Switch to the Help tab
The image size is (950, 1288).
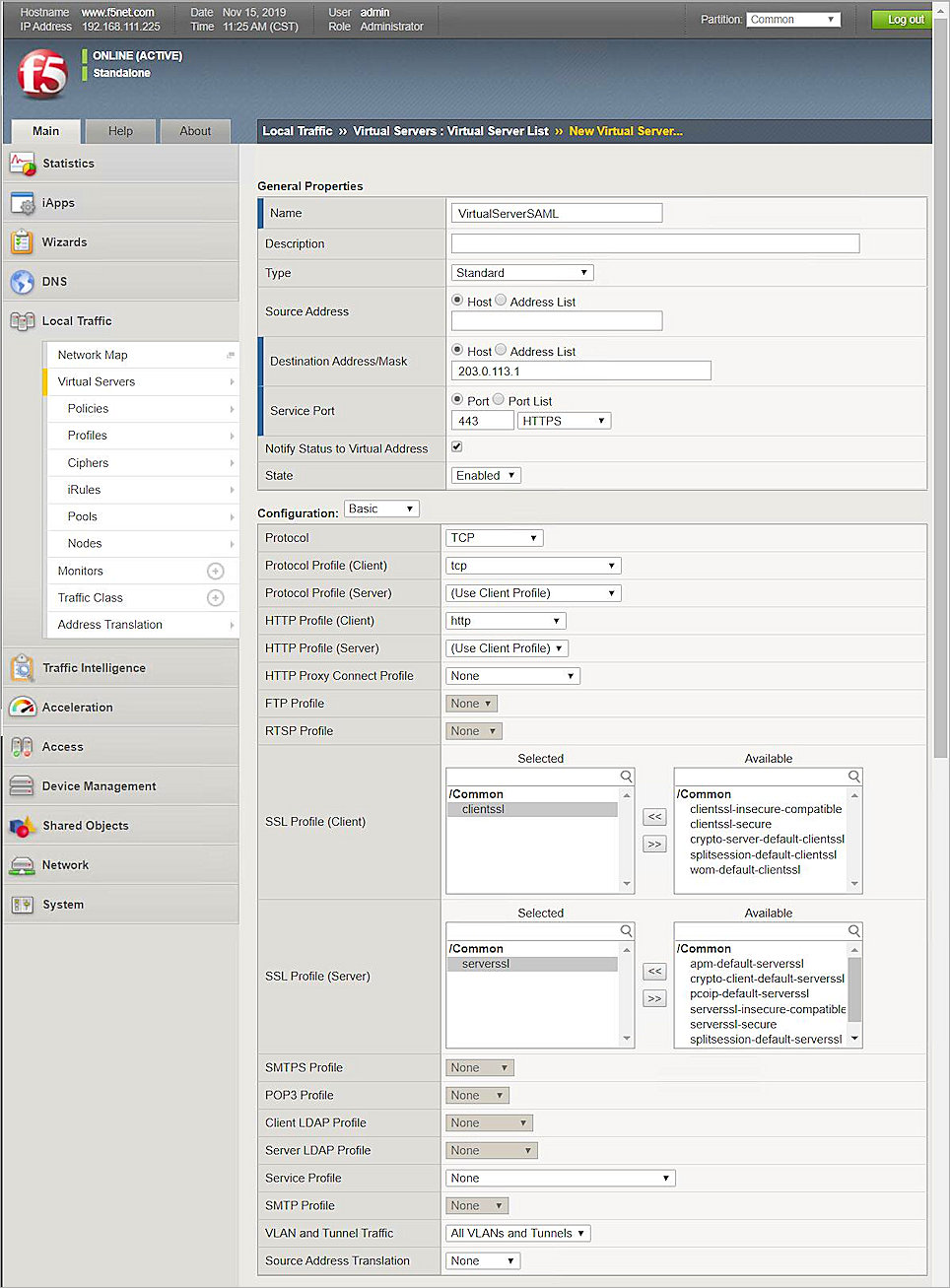(119, 130)
